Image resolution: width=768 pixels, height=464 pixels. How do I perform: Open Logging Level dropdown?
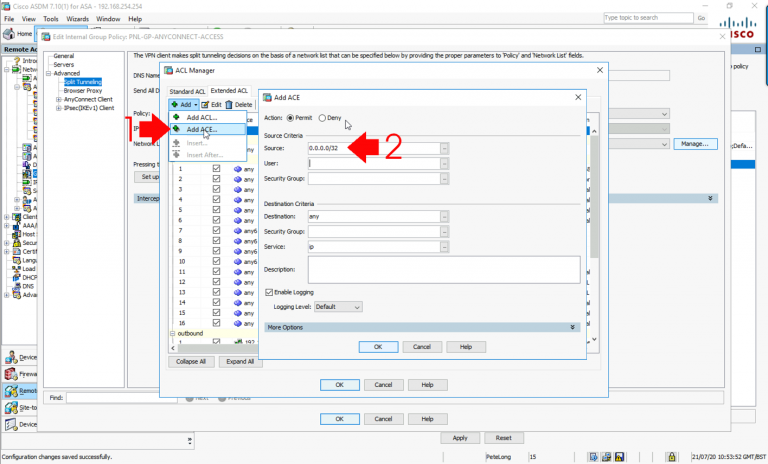point(338,307)
